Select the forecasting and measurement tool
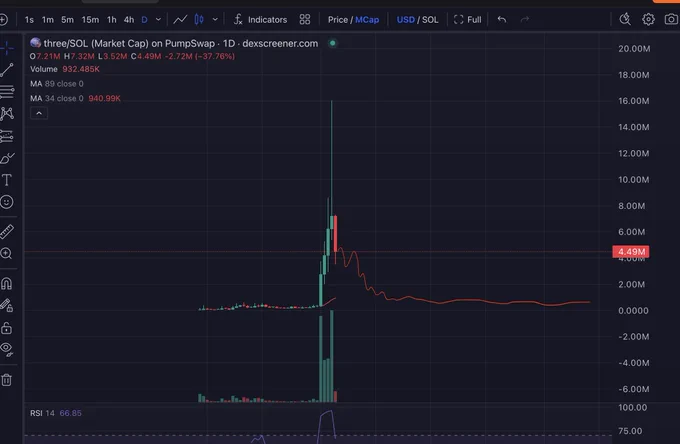Screen dimensions: 680x444 [7, 136]
